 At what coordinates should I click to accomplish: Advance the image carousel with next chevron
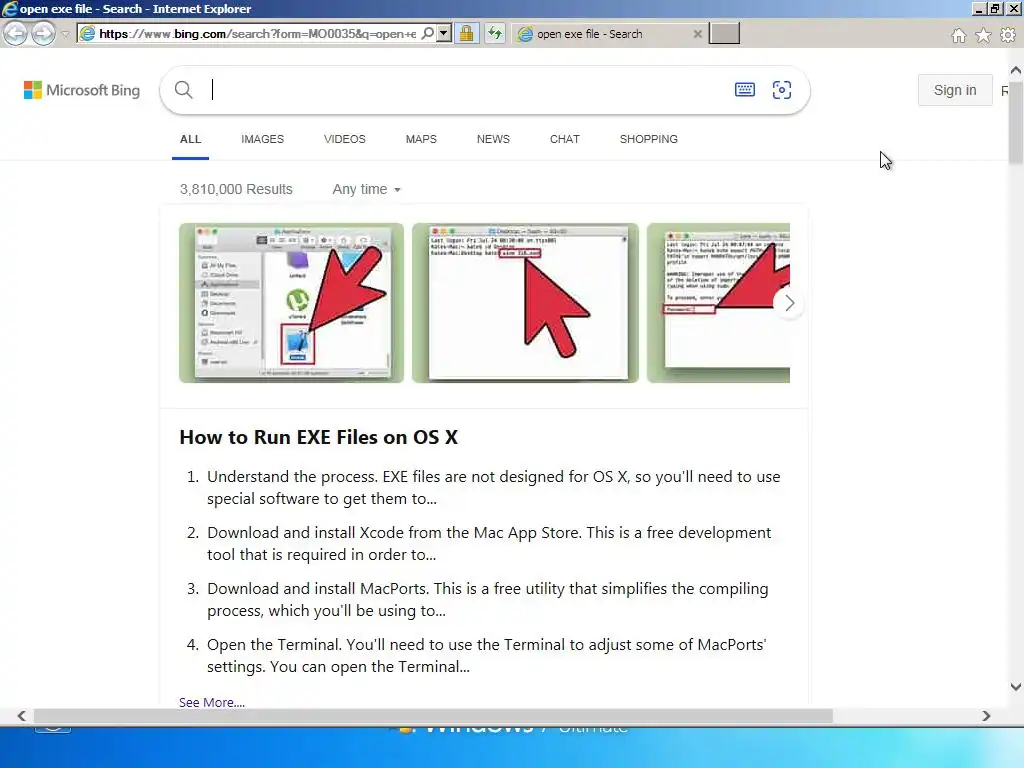789,303
